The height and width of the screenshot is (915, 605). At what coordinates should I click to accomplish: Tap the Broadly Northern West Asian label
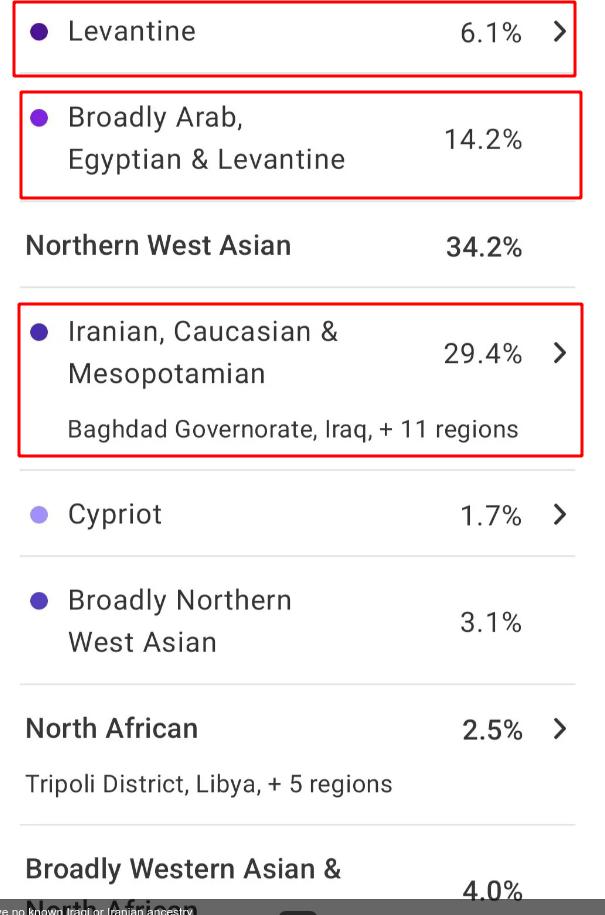pyautogui.click(x=180, y=621)
